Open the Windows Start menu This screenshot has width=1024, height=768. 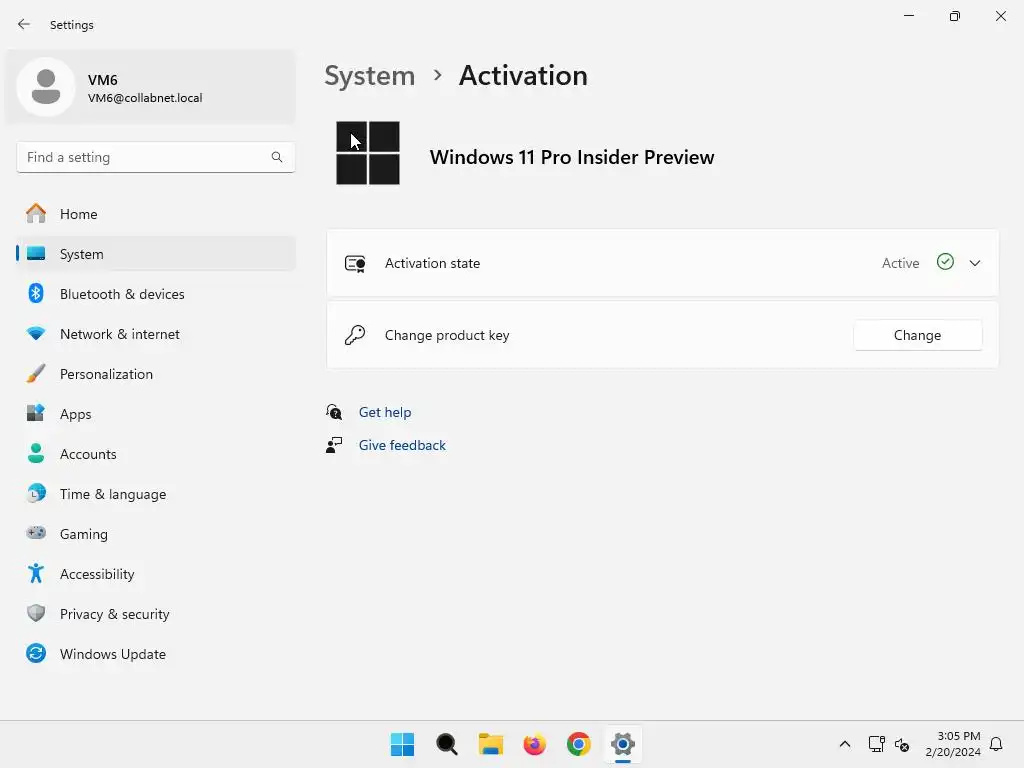402,744
